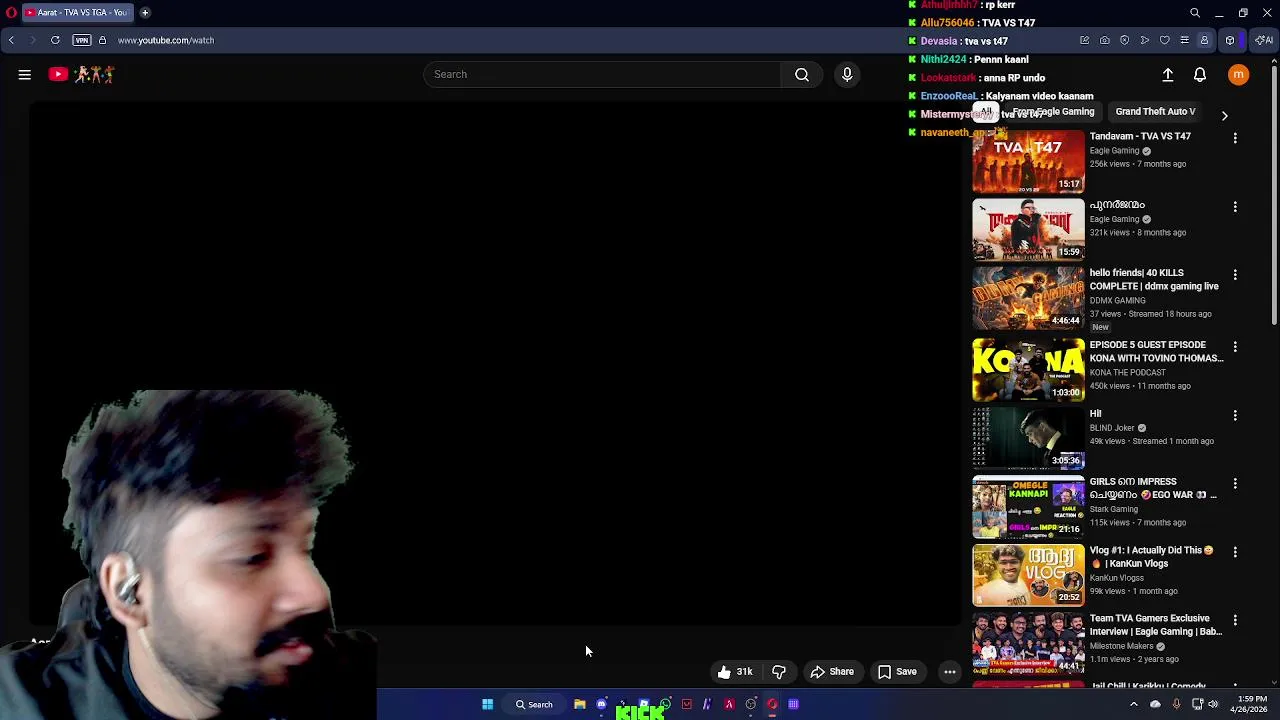Open the Opera main menu icon

coord(11,13)
